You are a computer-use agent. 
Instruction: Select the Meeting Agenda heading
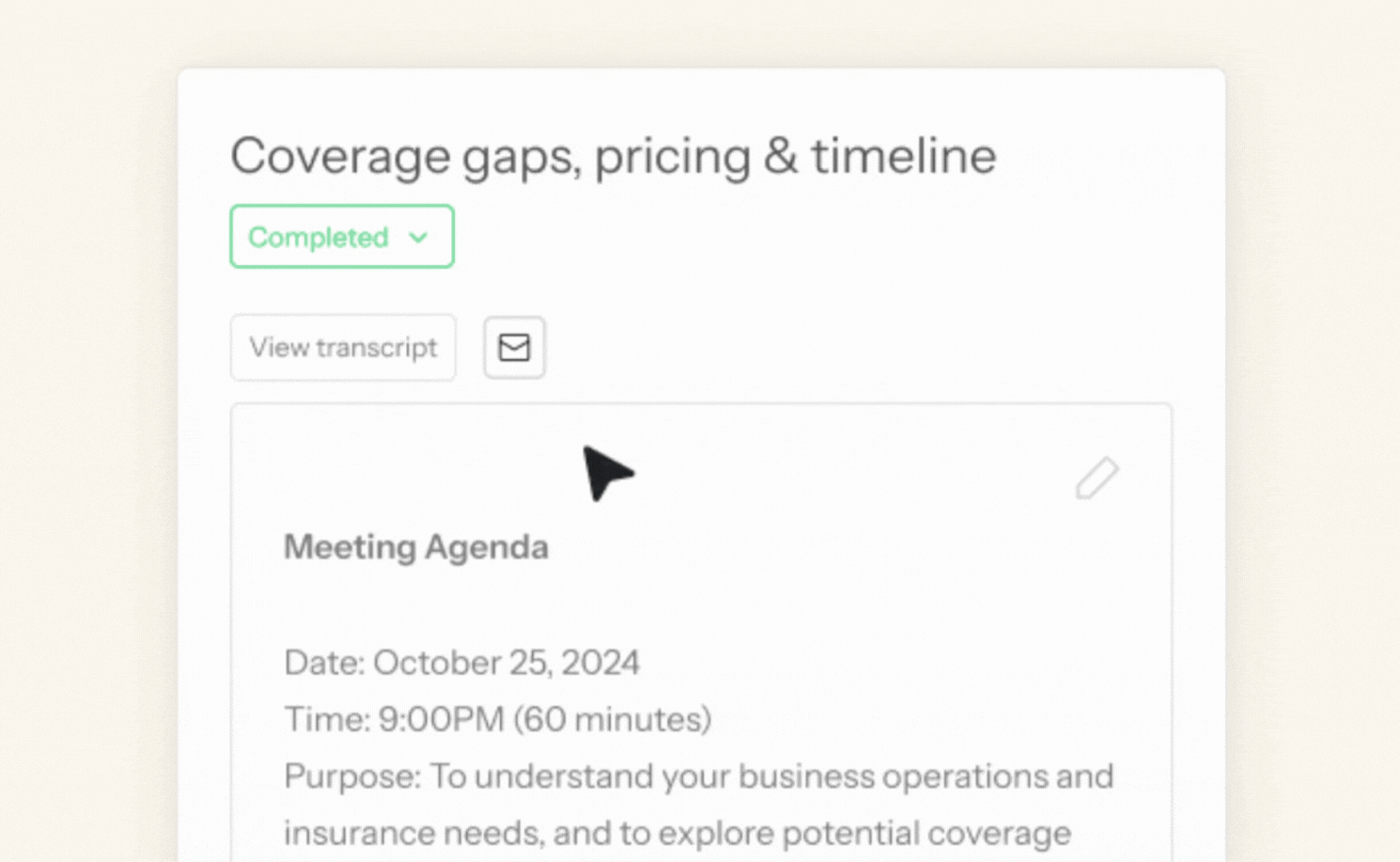tap(415, 547)
